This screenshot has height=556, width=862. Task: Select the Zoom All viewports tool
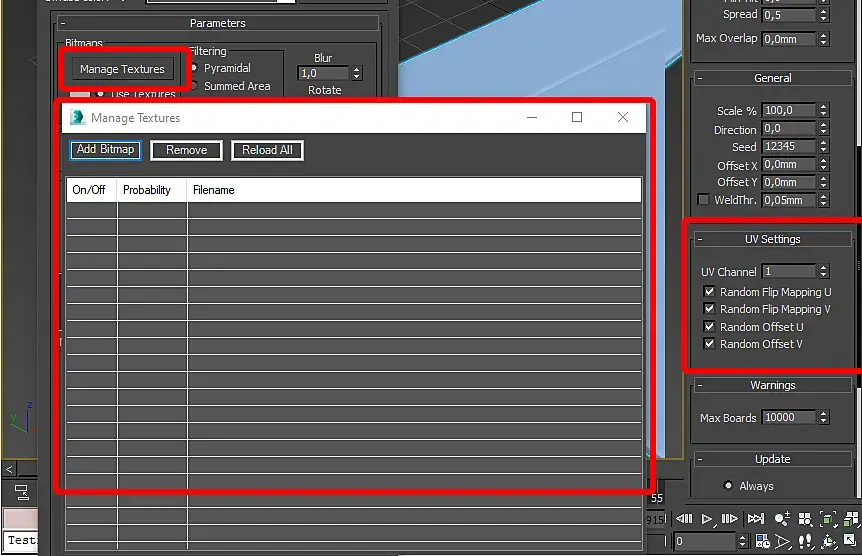(x=805, y=519)
